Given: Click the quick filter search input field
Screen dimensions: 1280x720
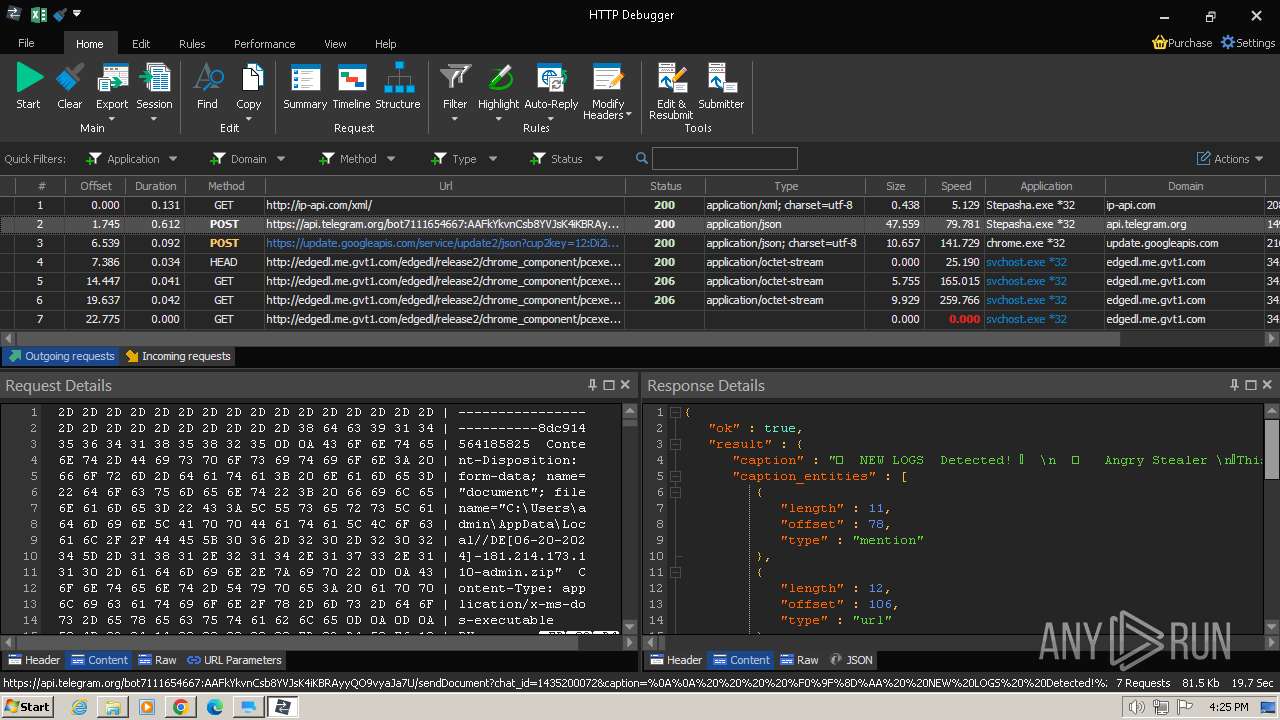Looking at the screenshot, I should point(725,158).
